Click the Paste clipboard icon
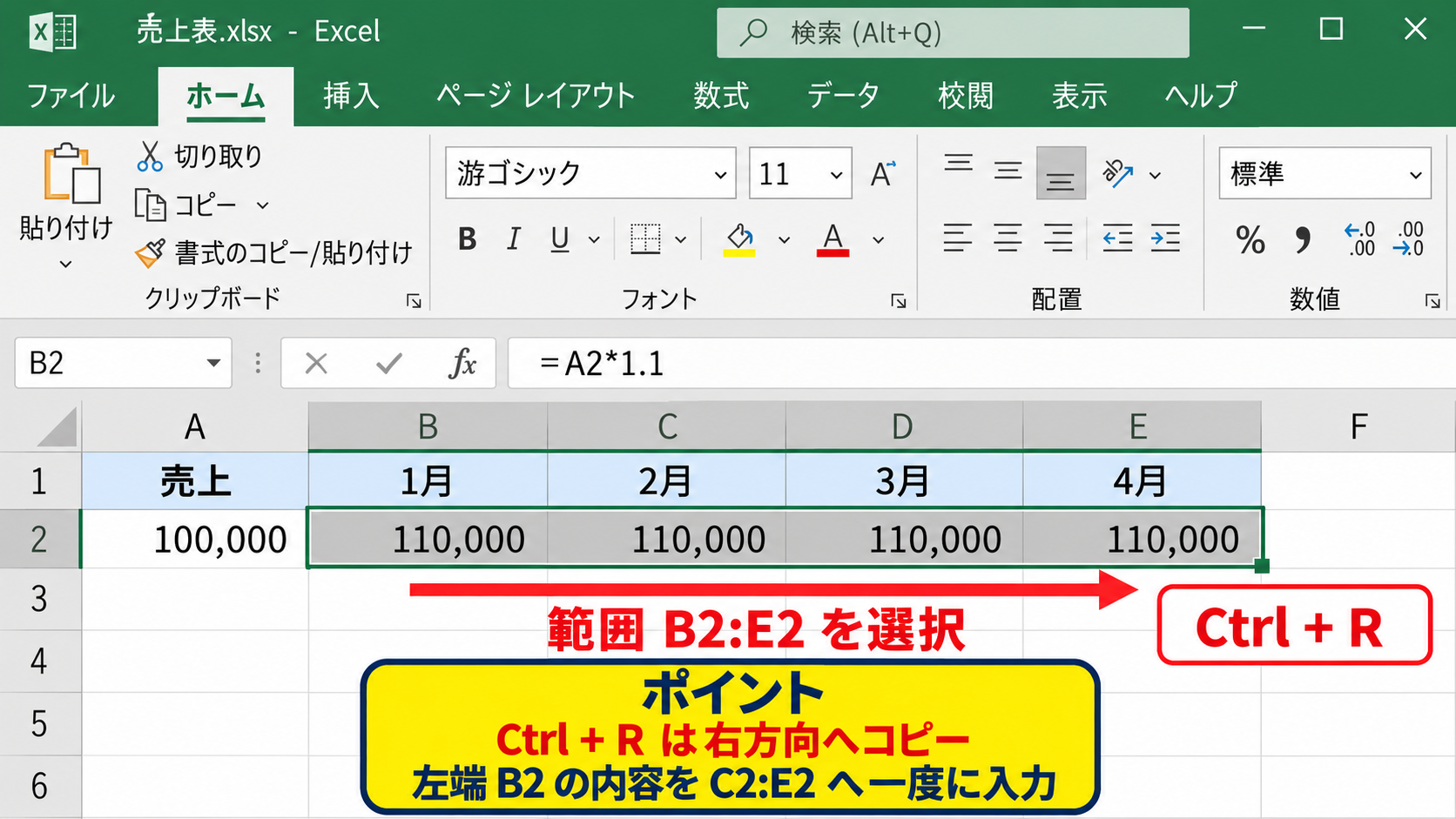This screenshot has height=819, width=1456. (x=71, y=174)
